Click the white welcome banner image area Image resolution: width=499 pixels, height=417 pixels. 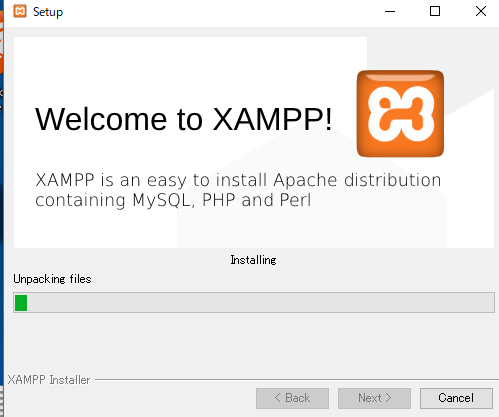pos(254,142)
